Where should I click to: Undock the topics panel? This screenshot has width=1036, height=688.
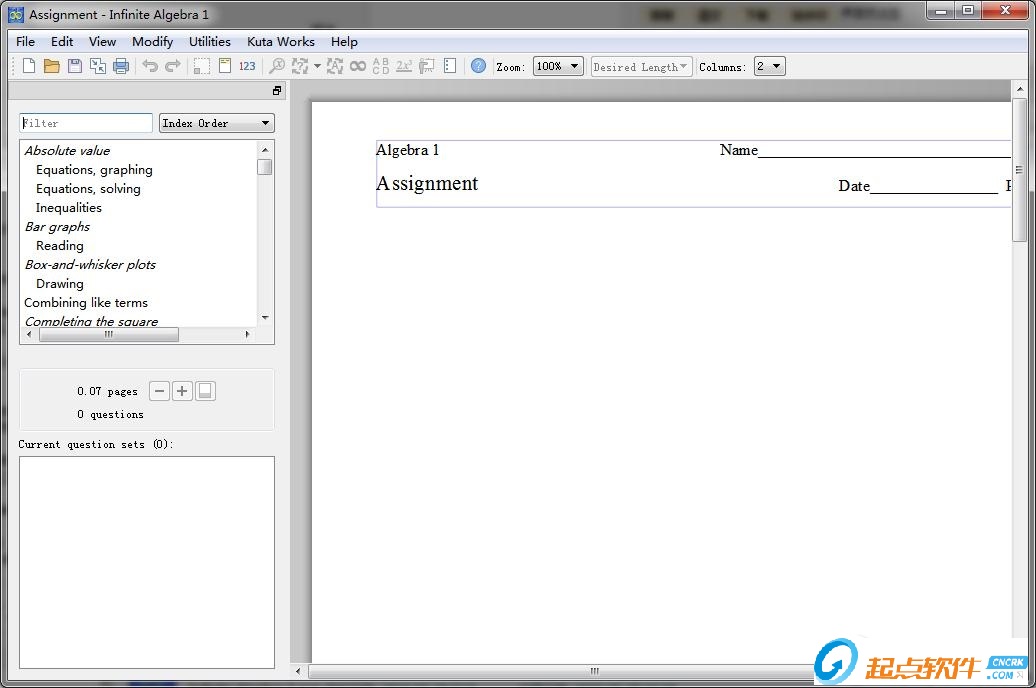click(277, 91)
